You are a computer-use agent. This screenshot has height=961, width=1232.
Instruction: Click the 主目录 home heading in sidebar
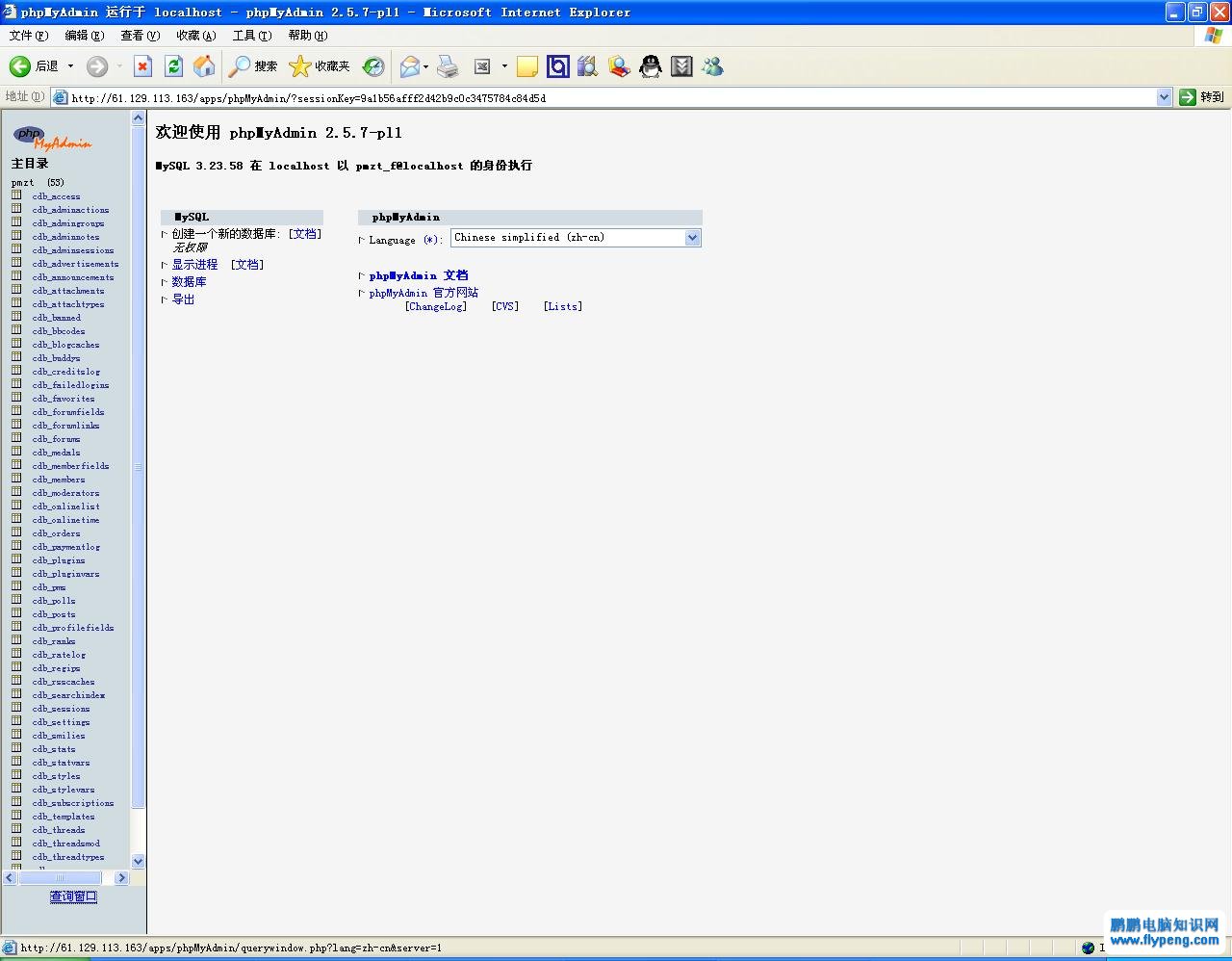pyautogui.click(x=30, y=164)
